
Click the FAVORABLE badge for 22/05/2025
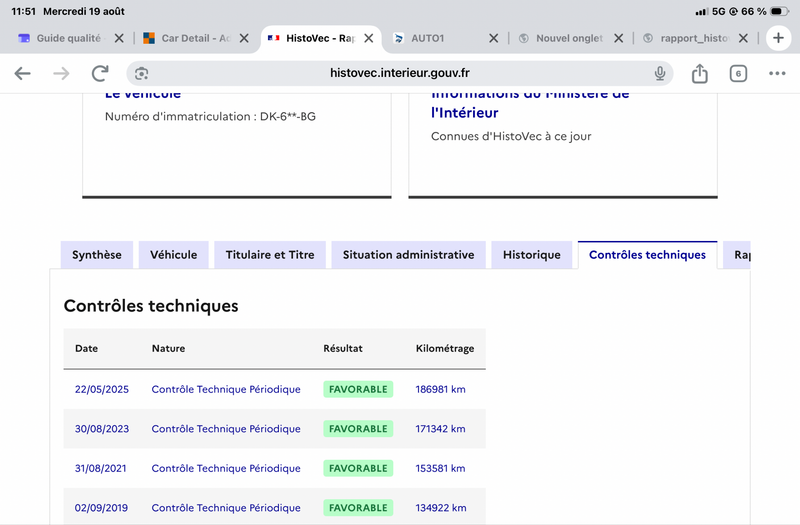[x=358, y=389]
